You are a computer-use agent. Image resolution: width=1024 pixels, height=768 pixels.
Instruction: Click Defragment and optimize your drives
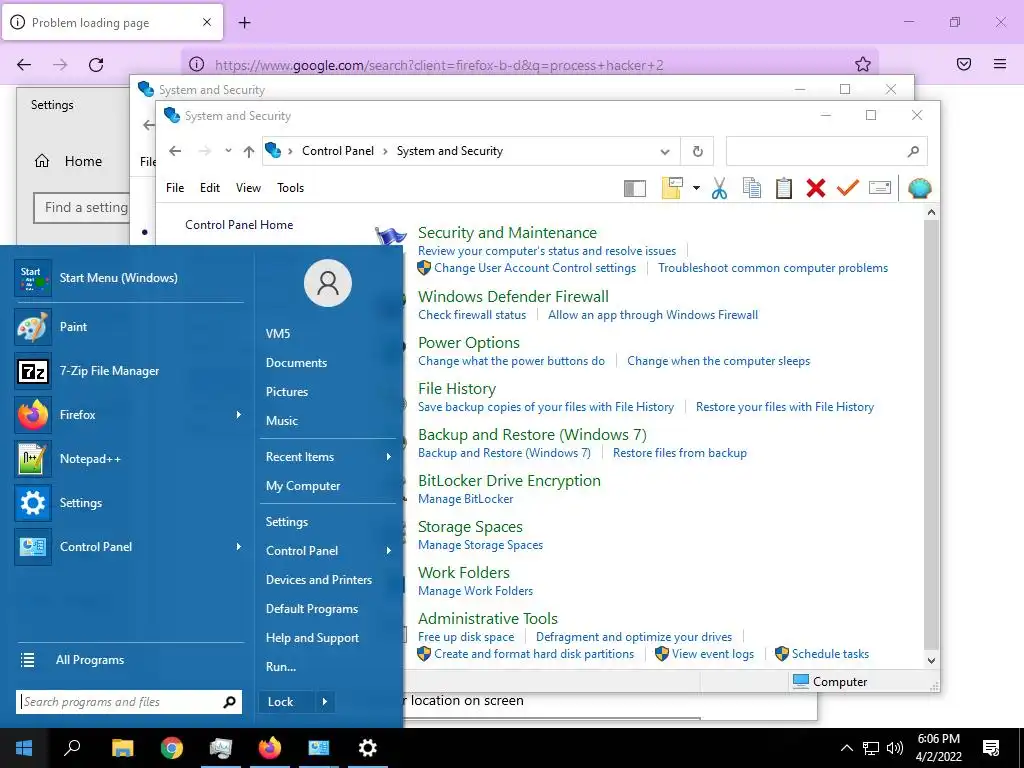click(x=634, y=637)
